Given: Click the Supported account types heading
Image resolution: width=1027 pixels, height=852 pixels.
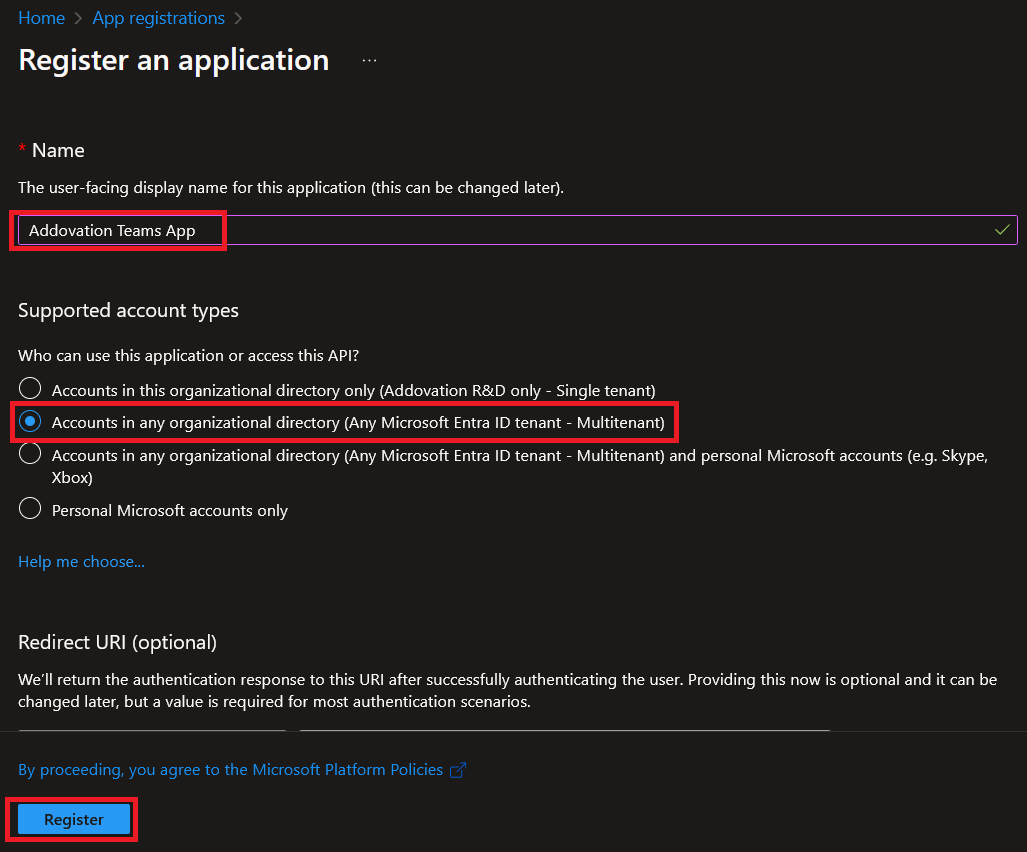Looking at the screenshot, I should click(128, 310).
